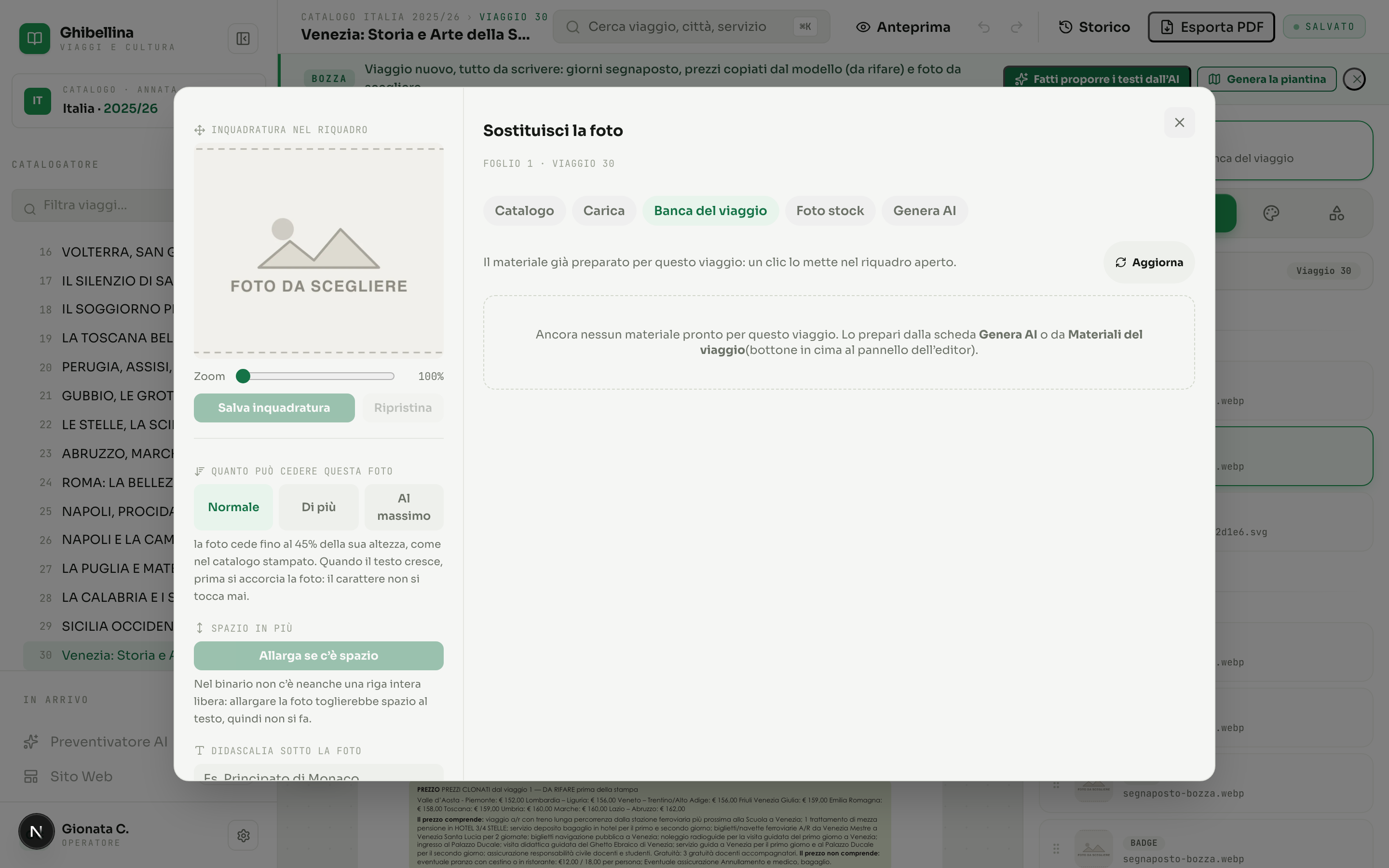Select trip 22 LE STELLE, LA SCI...
This screenshot has width=1389, height=868.
click(x=98, y=425)
